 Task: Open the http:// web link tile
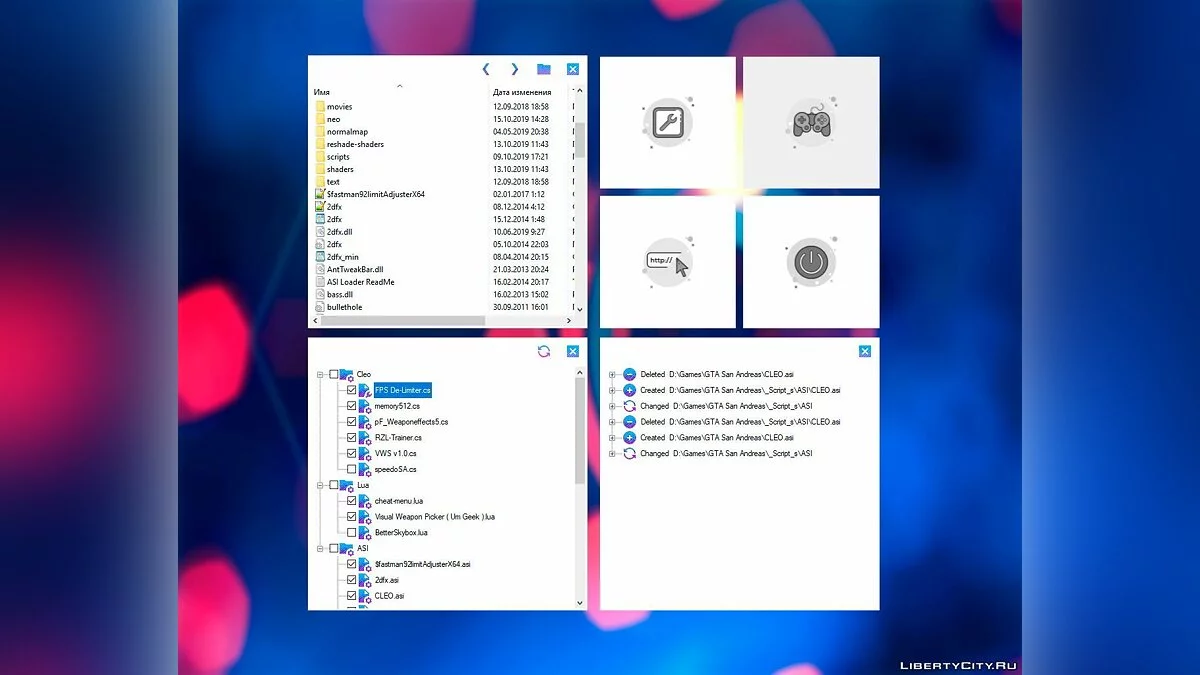(x=667, y=262)
